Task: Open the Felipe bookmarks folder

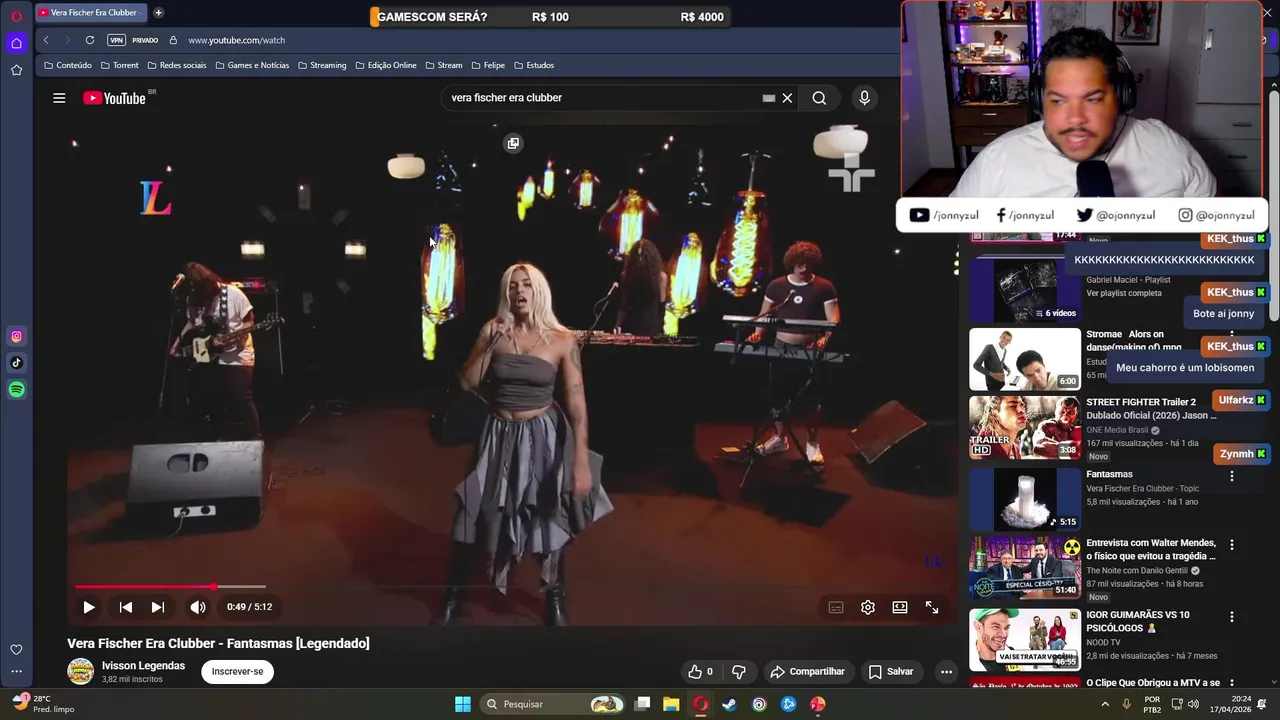Action: 488,65
